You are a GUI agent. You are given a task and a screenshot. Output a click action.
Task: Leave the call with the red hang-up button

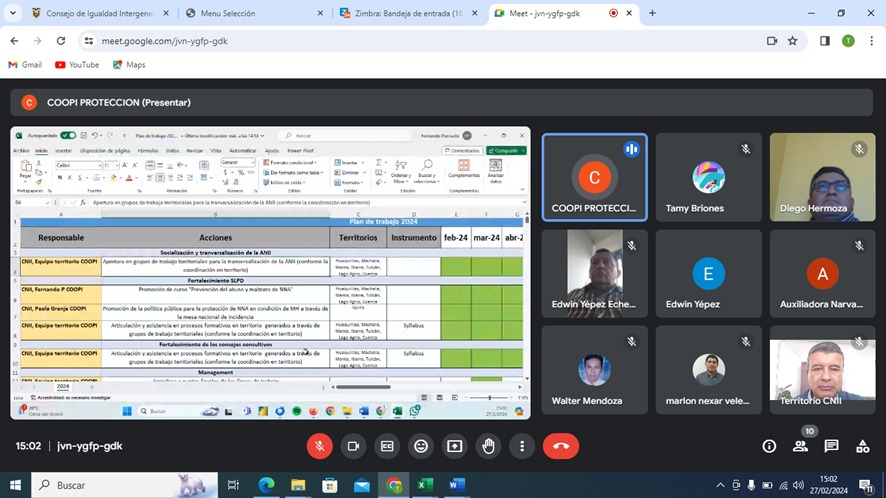click(x=560, y=446)
